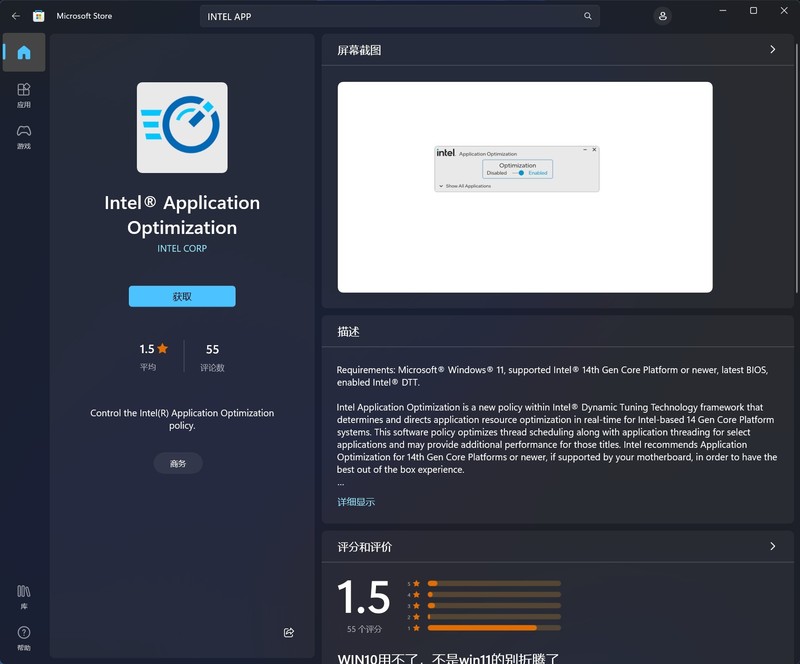This screenshot has width=800, height=664.
Task: Click the 2-star rating bar
Action: 494,617
